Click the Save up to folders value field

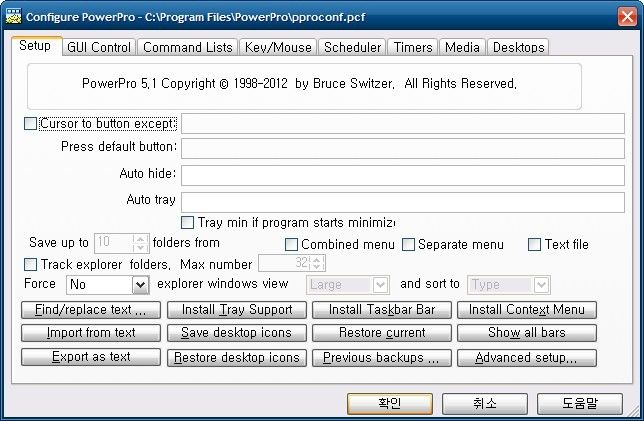(114, 243)
